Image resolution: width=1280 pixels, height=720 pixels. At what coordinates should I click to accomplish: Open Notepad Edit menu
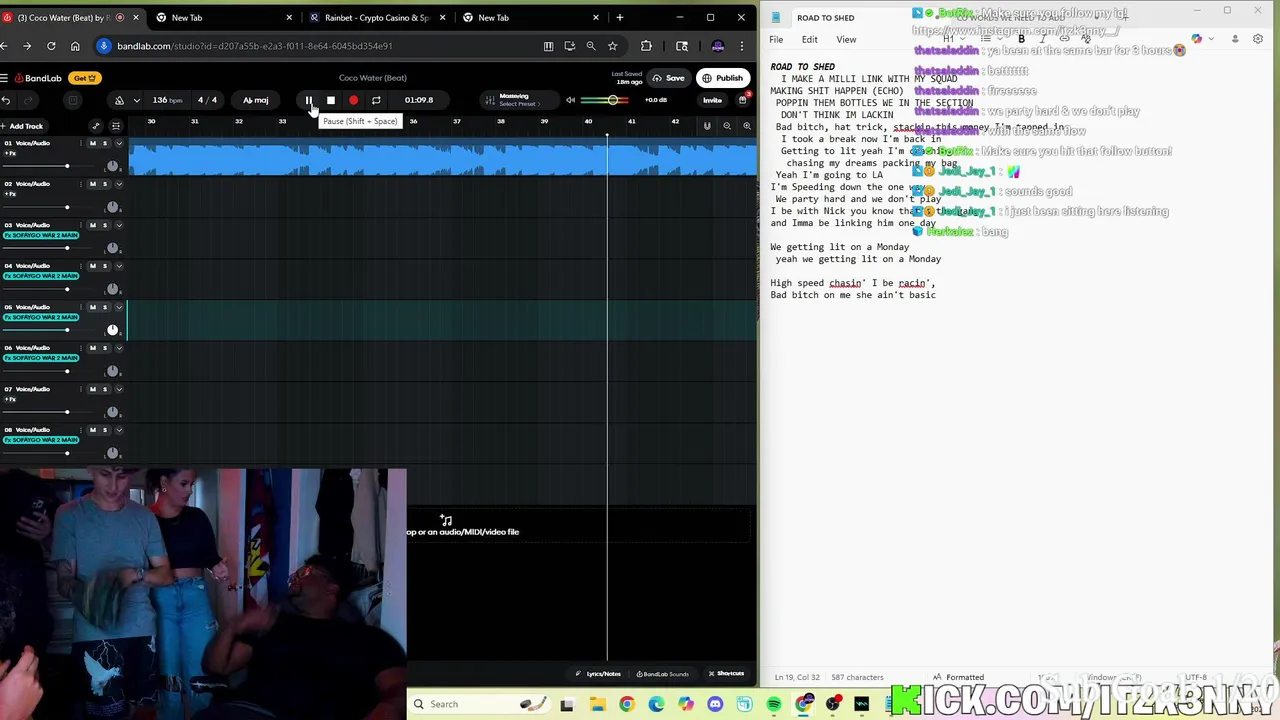point(809,40)
